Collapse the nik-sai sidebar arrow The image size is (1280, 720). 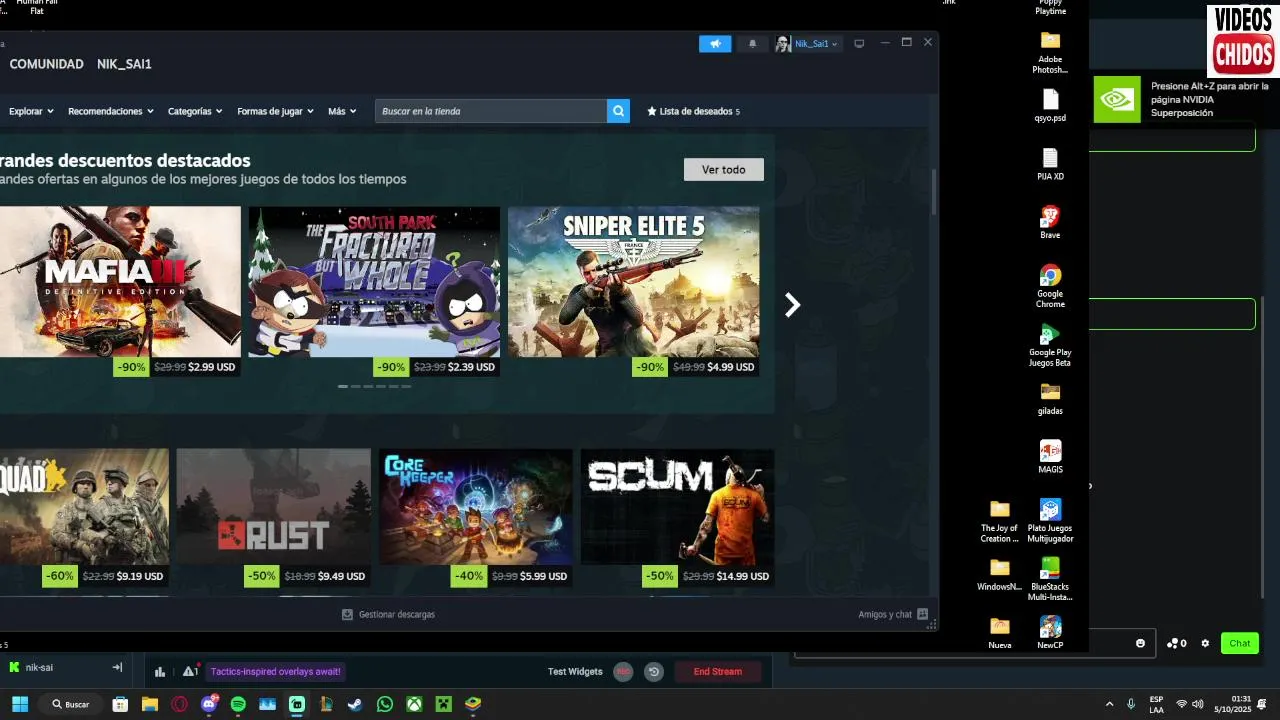tap(117, 667)
